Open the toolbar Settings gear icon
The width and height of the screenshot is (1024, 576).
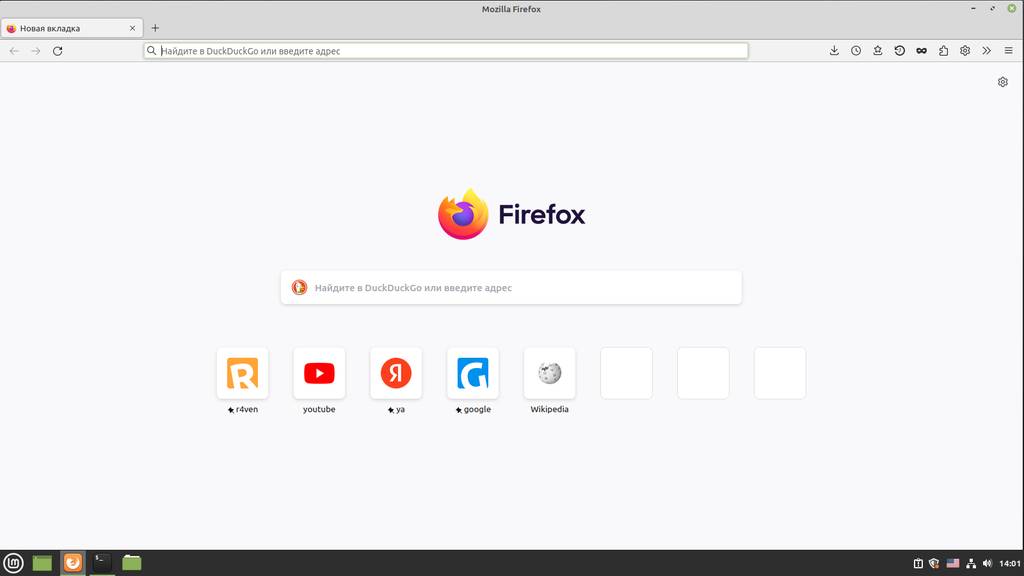pyautogui.click(x=965, y=51)
